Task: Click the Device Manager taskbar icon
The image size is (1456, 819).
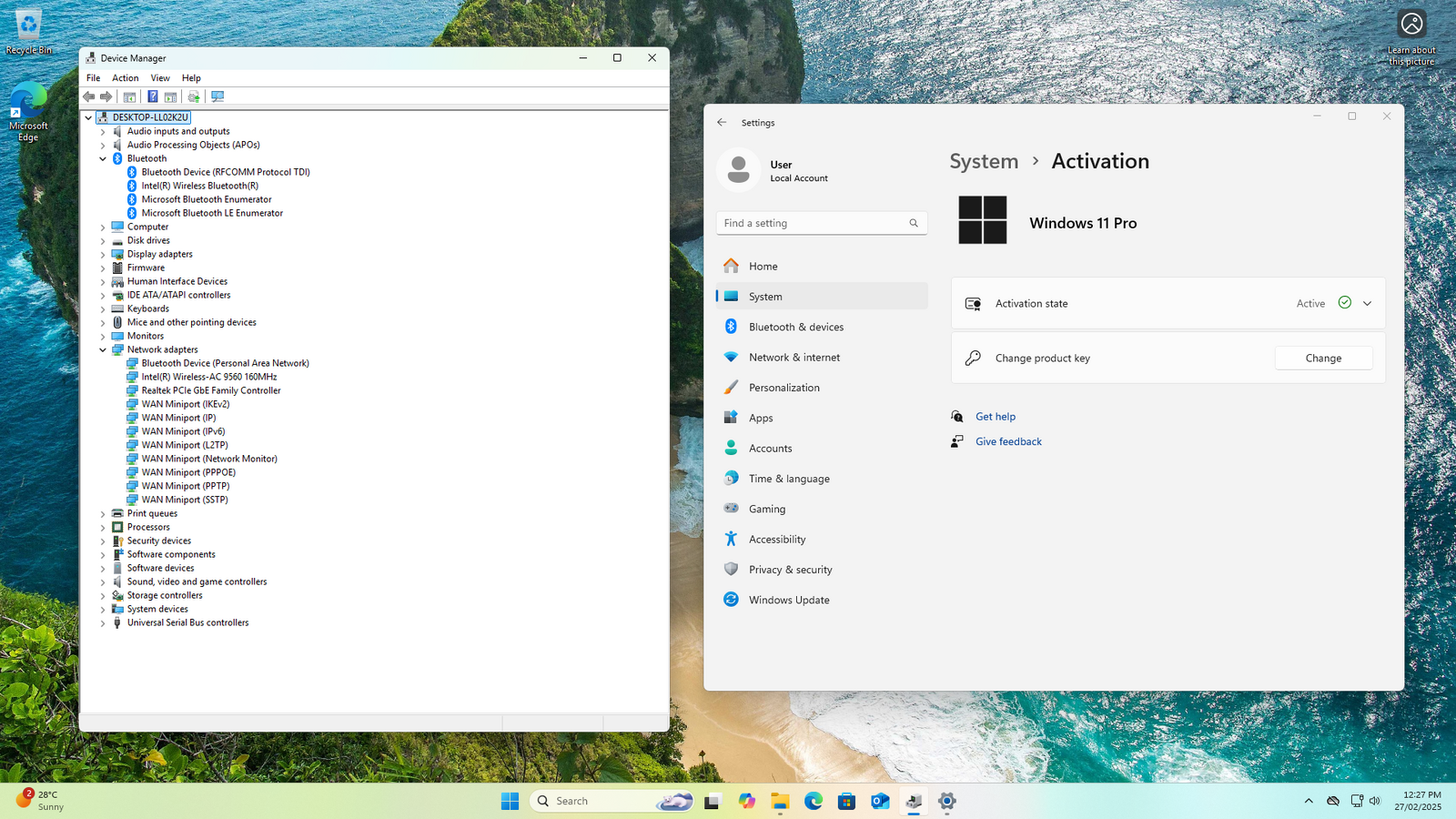Action: pos(914,801)
